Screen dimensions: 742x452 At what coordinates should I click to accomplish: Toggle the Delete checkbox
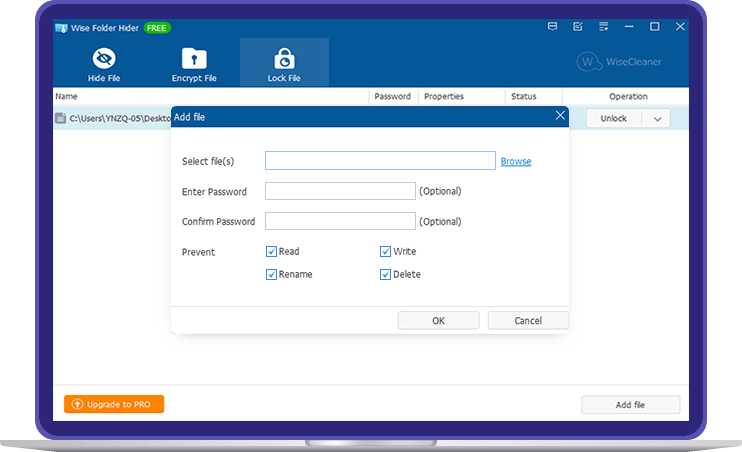[385, 275]
